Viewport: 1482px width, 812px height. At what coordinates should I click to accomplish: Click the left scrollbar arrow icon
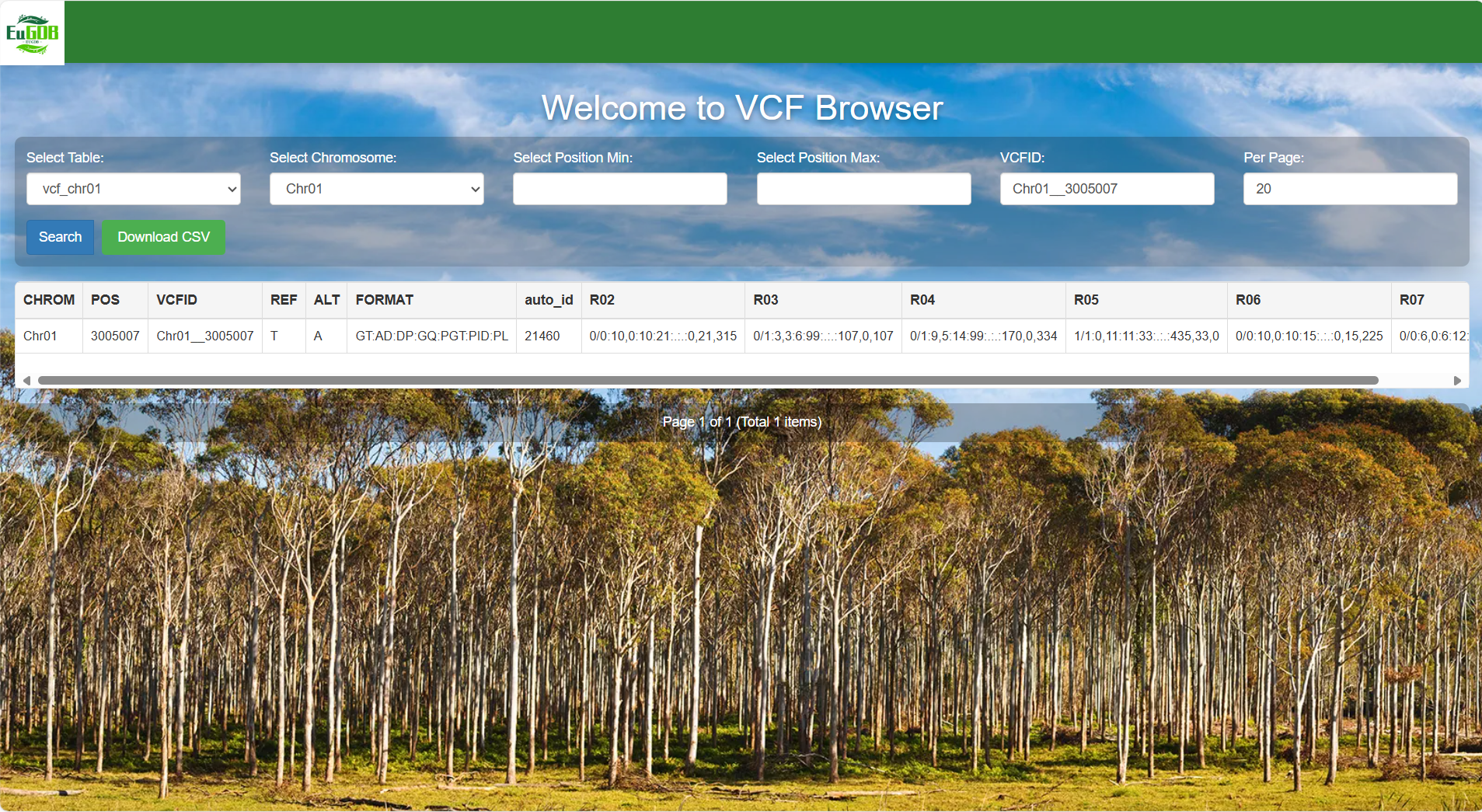click(x=26, y=380)
